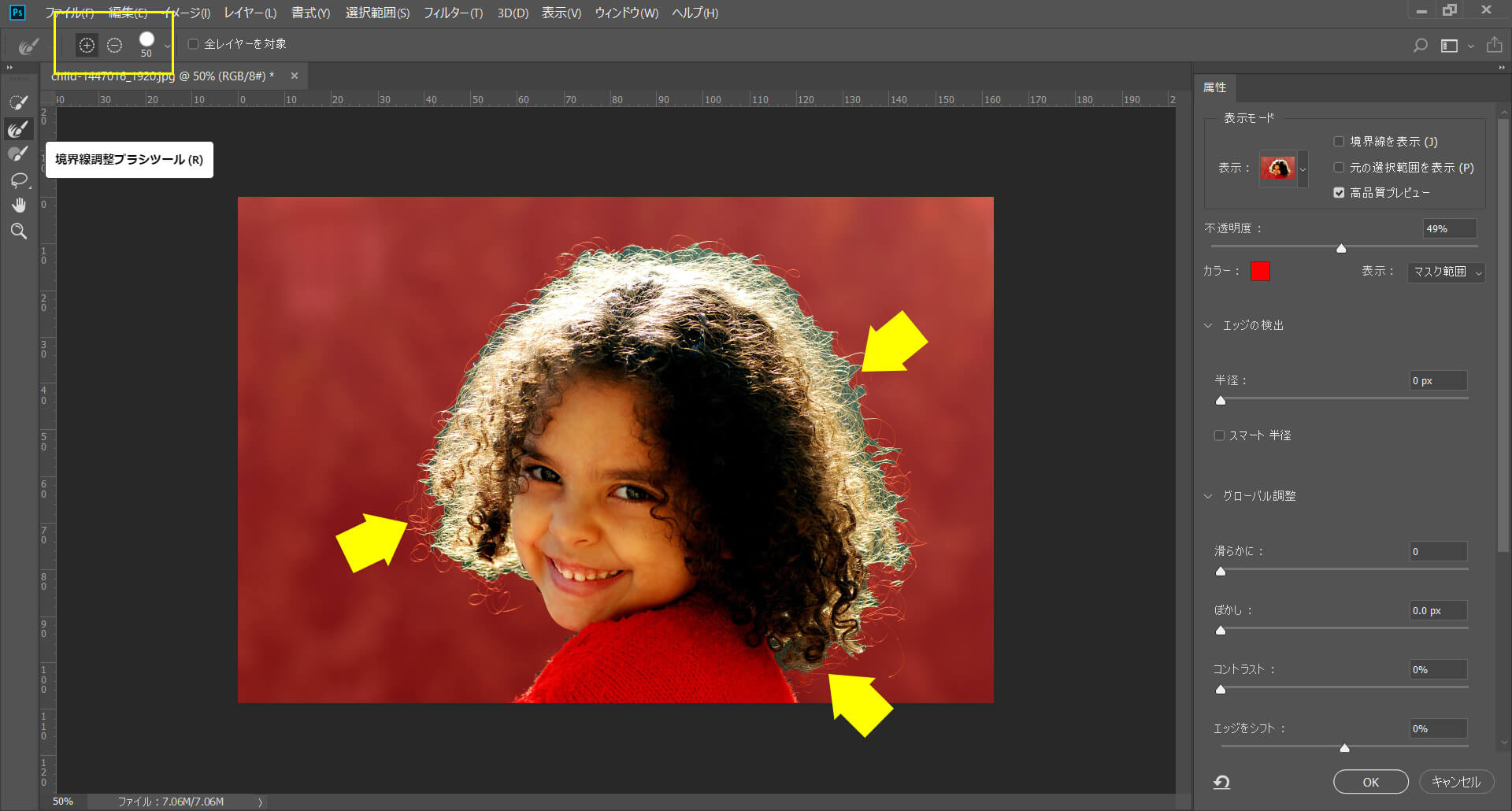Click the red overlay カラー swatch
Screen dimensions: 1512x811
pos(1260,272)
